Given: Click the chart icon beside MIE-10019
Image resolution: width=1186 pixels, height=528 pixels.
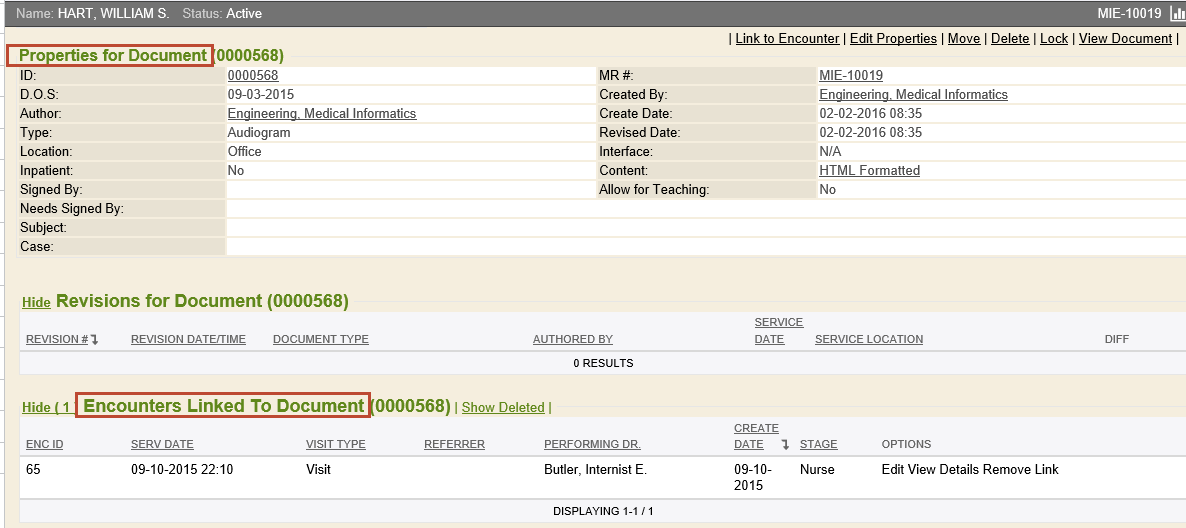Looking at the screenshot, I should (x=1176, y=14).
